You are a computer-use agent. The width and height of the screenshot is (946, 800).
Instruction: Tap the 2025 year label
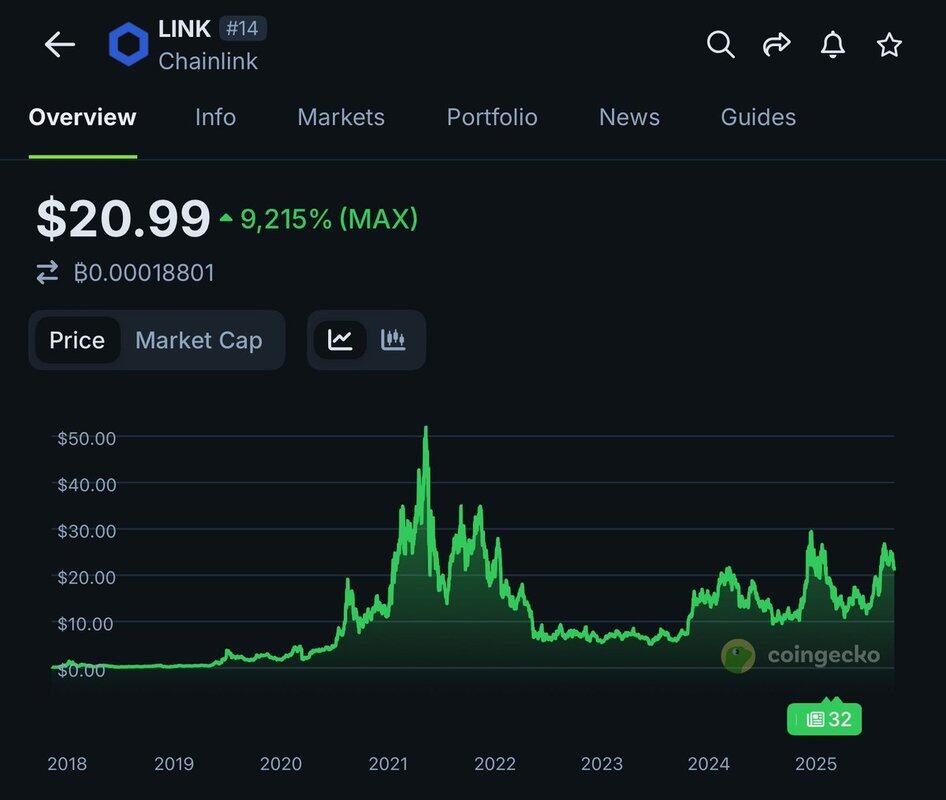816,764
